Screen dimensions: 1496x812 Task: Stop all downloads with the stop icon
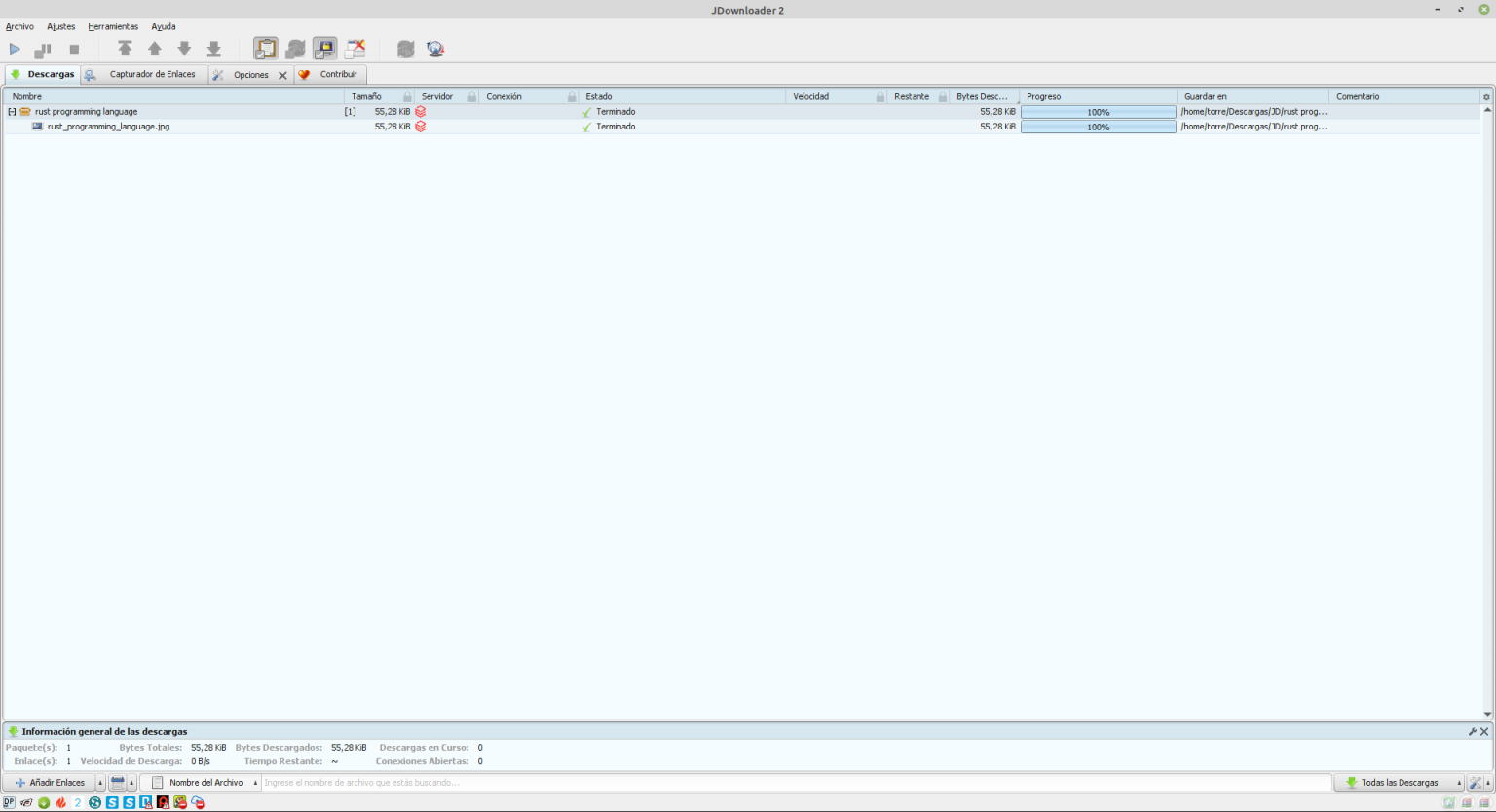tap(74, 48)
